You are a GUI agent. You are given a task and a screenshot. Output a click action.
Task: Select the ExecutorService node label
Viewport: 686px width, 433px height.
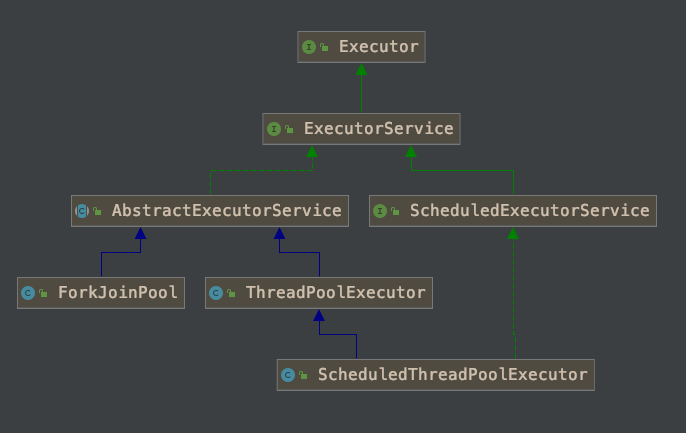tap(378, 128)
